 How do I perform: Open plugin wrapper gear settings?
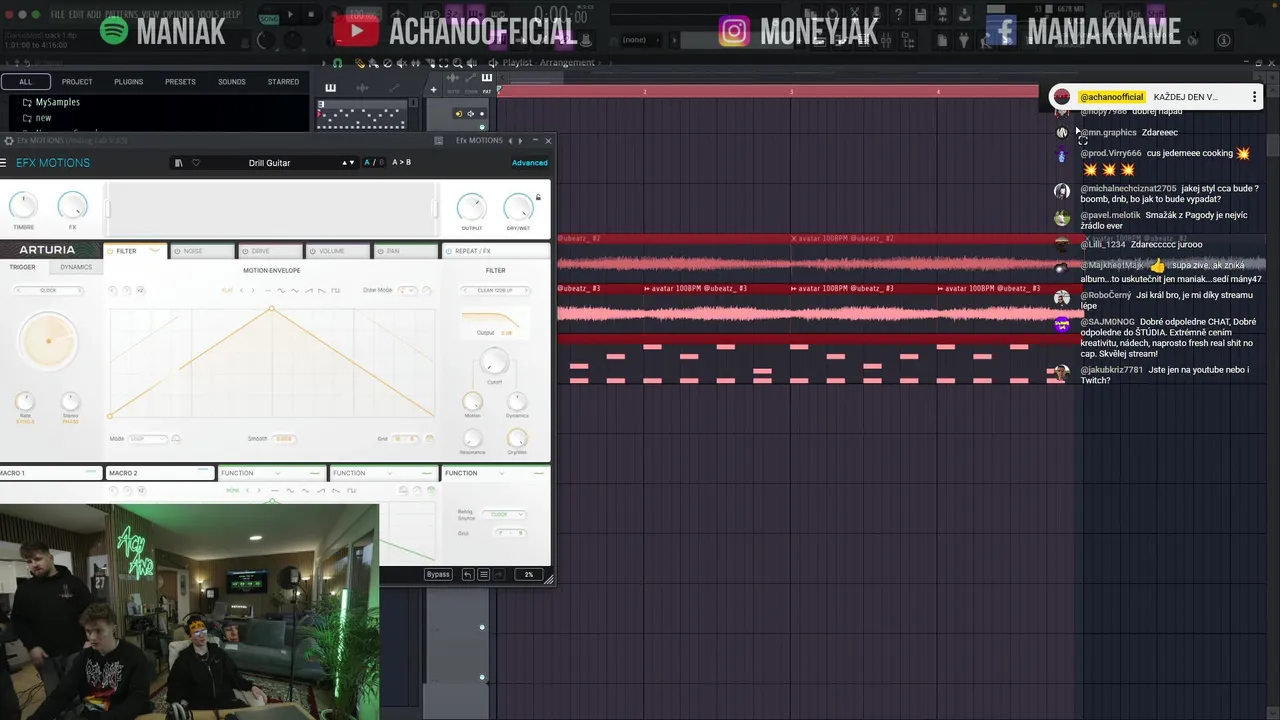click(x=9, y=141)
